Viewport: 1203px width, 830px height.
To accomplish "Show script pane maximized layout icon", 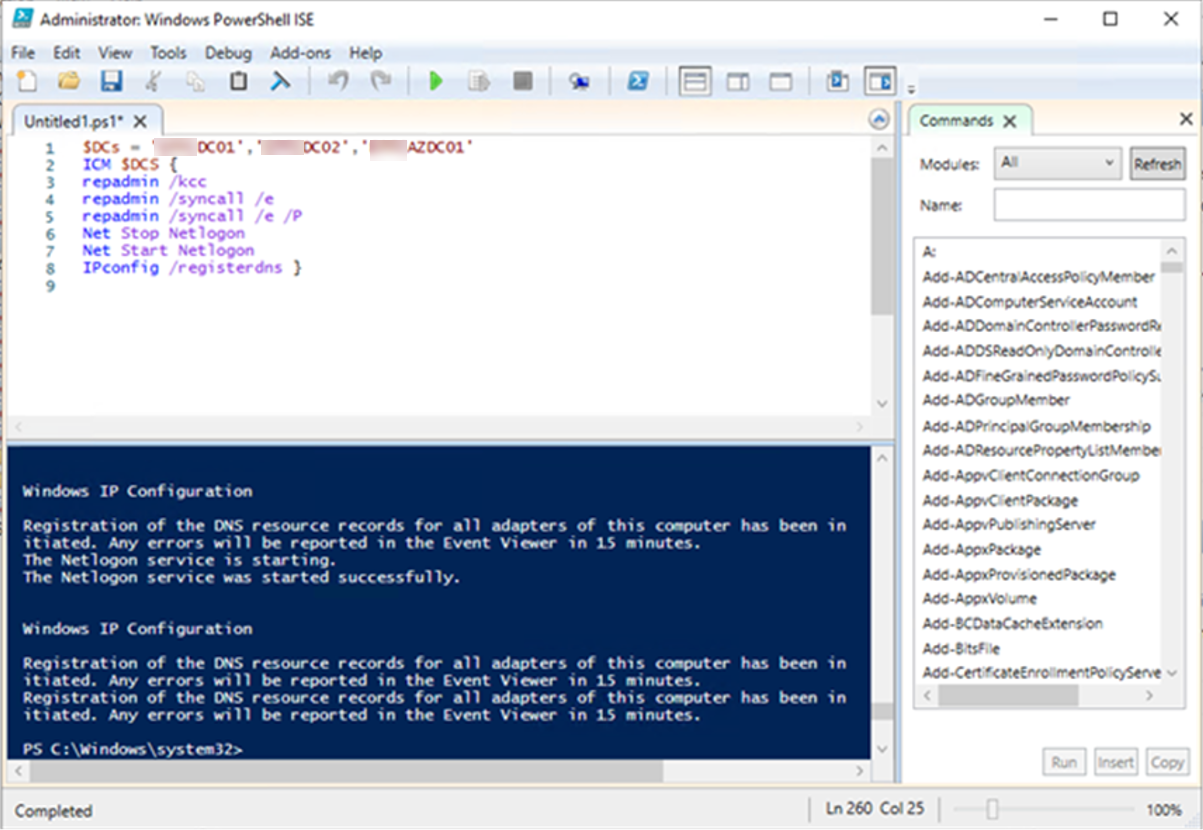I will 780,82.
